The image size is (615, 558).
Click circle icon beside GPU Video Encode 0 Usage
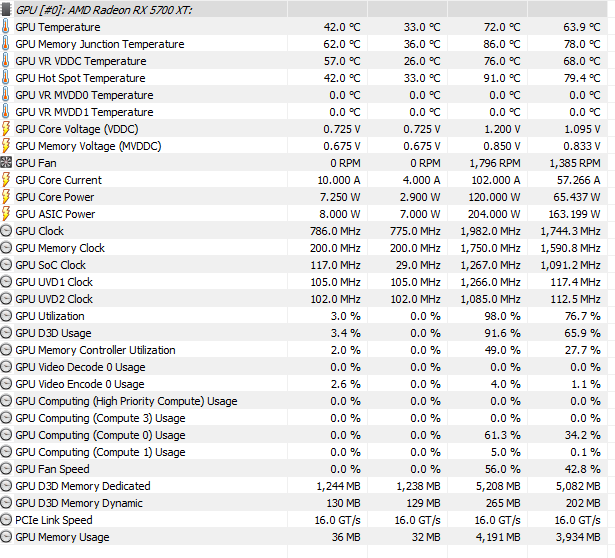(6, 384)
